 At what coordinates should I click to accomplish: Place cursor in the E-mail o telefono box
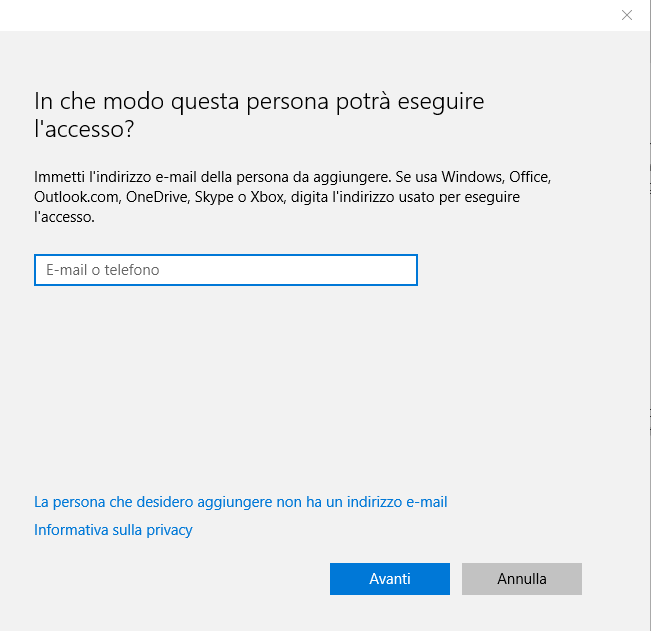point(225,270)
